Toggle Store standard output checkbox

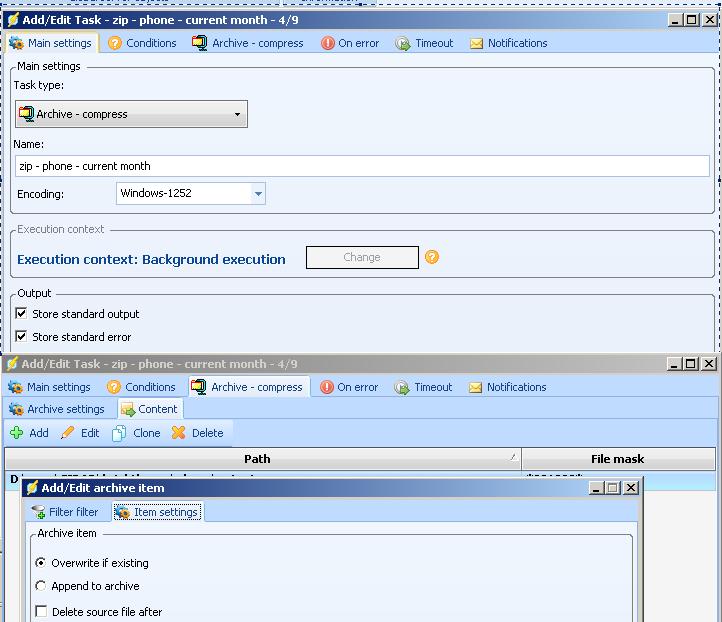pyautogui.click(x=22, y=314)
